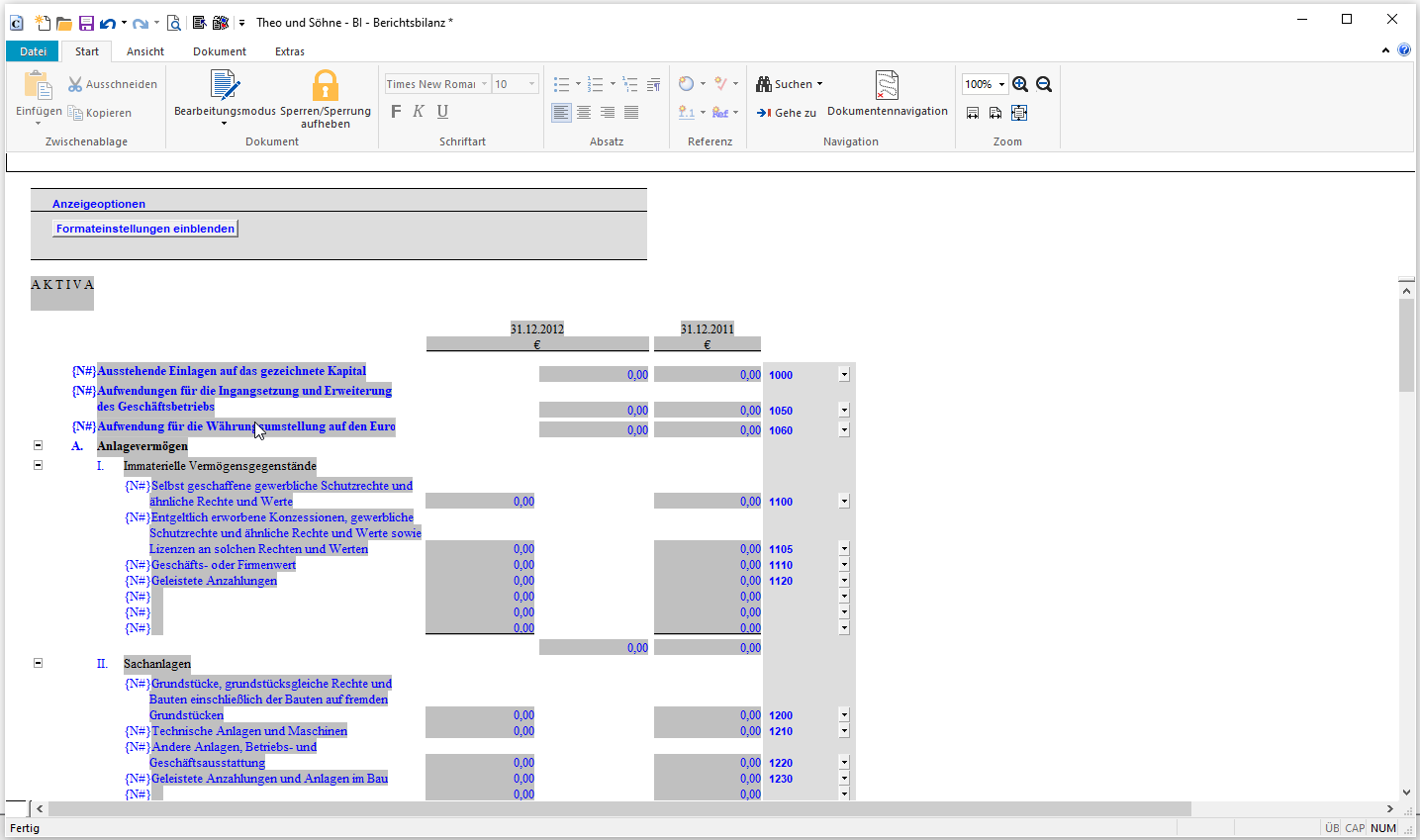Open the help question mark icon
Image resolution: width=1420 pixels, height=840 pixels.
1404,50
